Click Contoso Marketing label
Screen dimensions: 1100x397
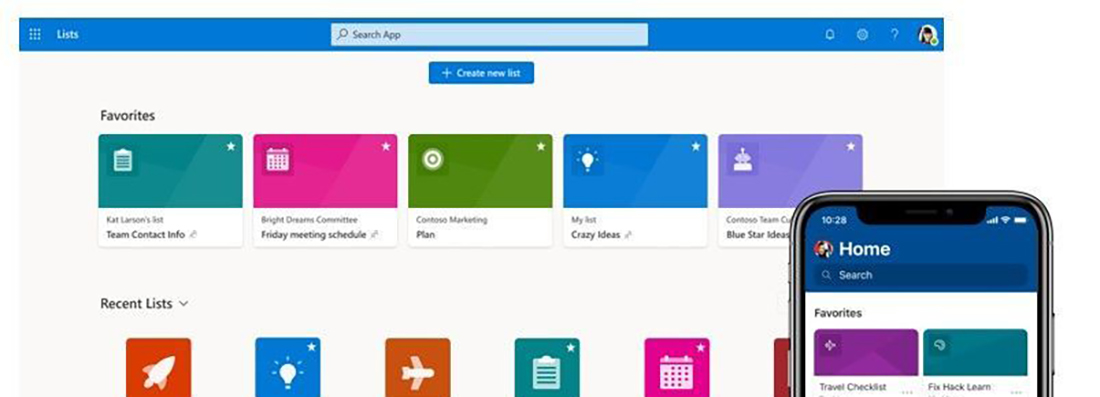coord(451,220)
